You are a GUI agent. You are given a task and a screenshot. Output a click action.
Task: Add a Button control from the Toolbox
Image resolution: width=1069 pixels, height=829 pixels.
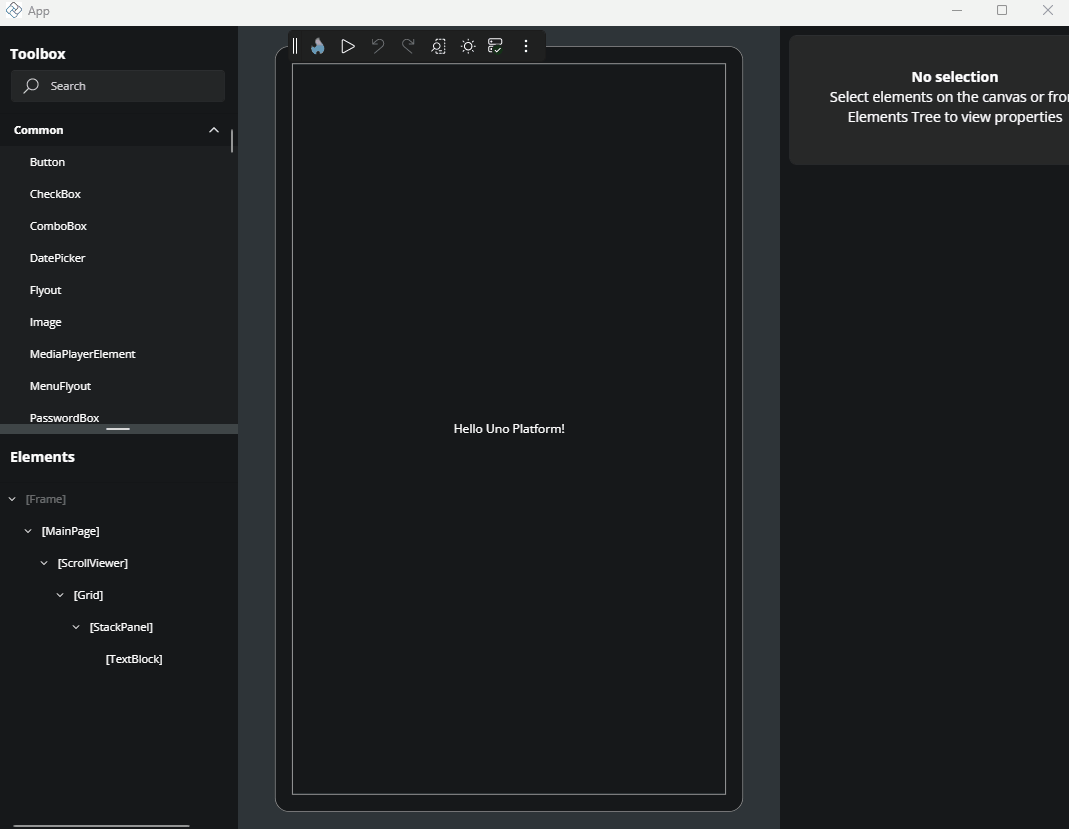47,162
